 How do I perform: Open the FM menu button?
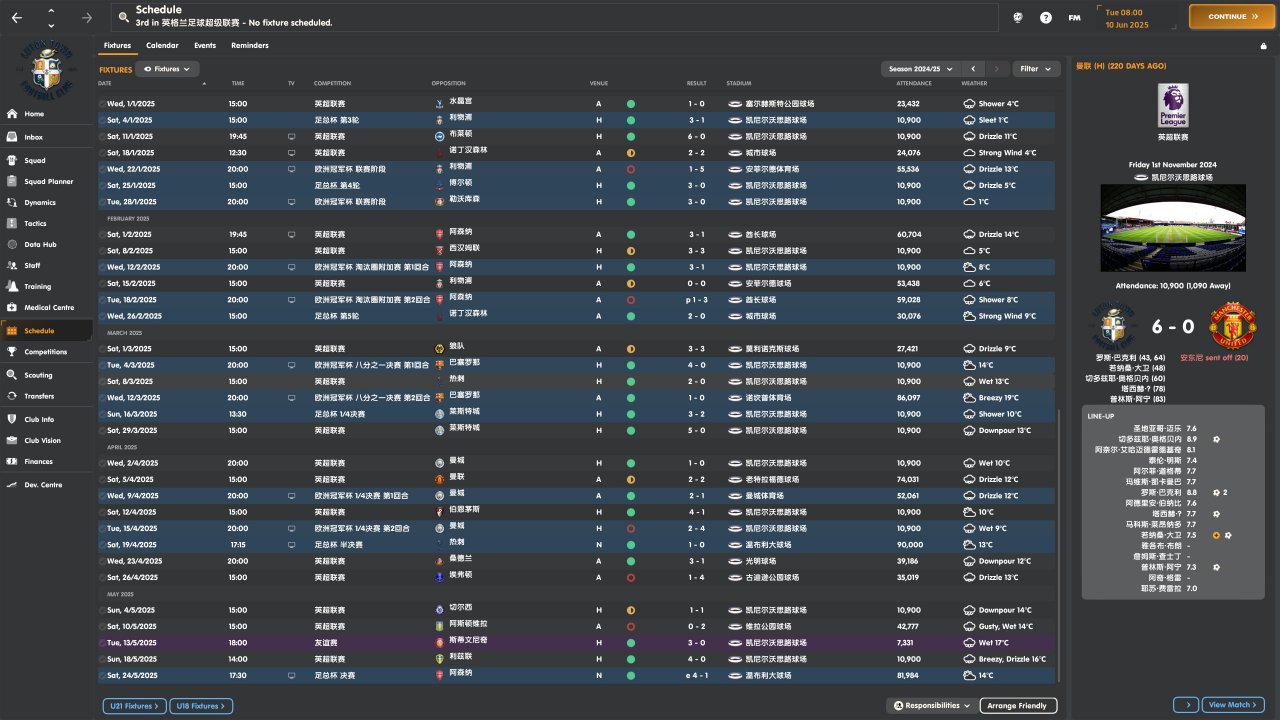coord(1074,17)
